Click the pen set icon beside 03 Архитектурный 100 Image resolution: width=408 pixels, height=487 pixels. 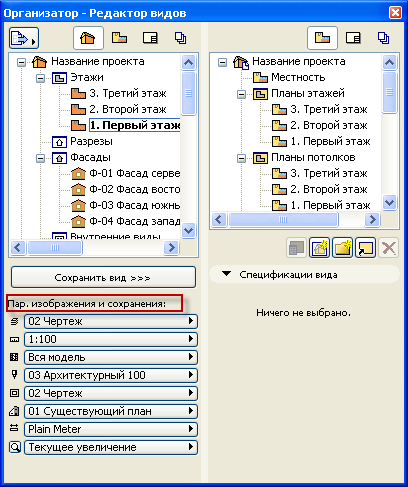pos(14,375)
